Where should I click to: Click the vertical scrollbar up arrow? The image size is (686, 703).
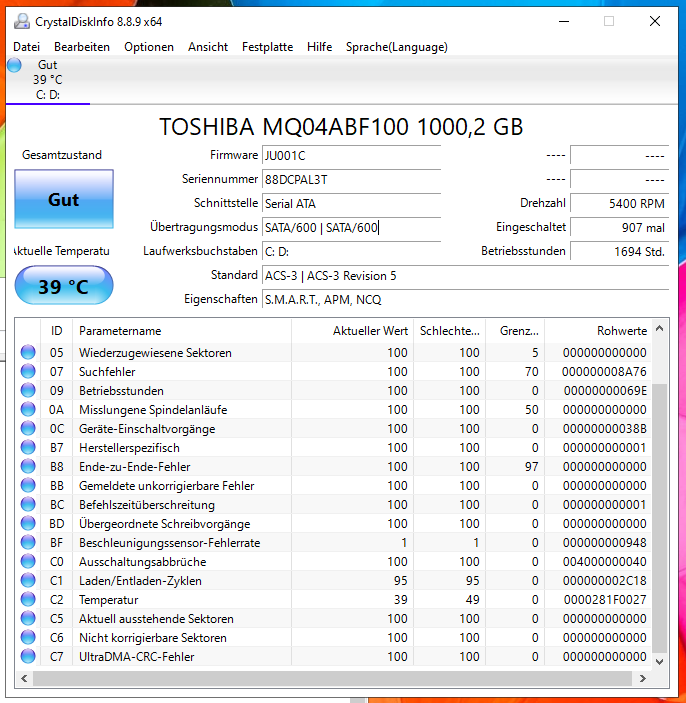(660, 329)
